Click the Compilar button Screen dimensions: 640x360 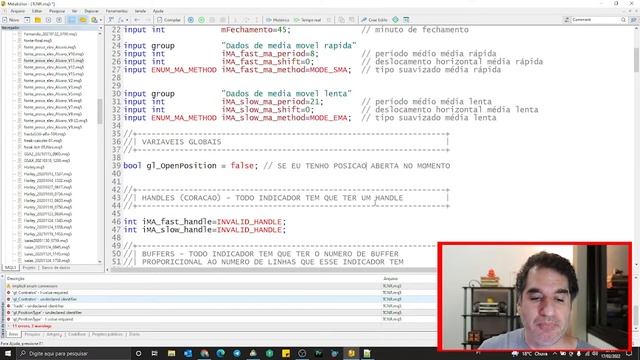point(169,20)
